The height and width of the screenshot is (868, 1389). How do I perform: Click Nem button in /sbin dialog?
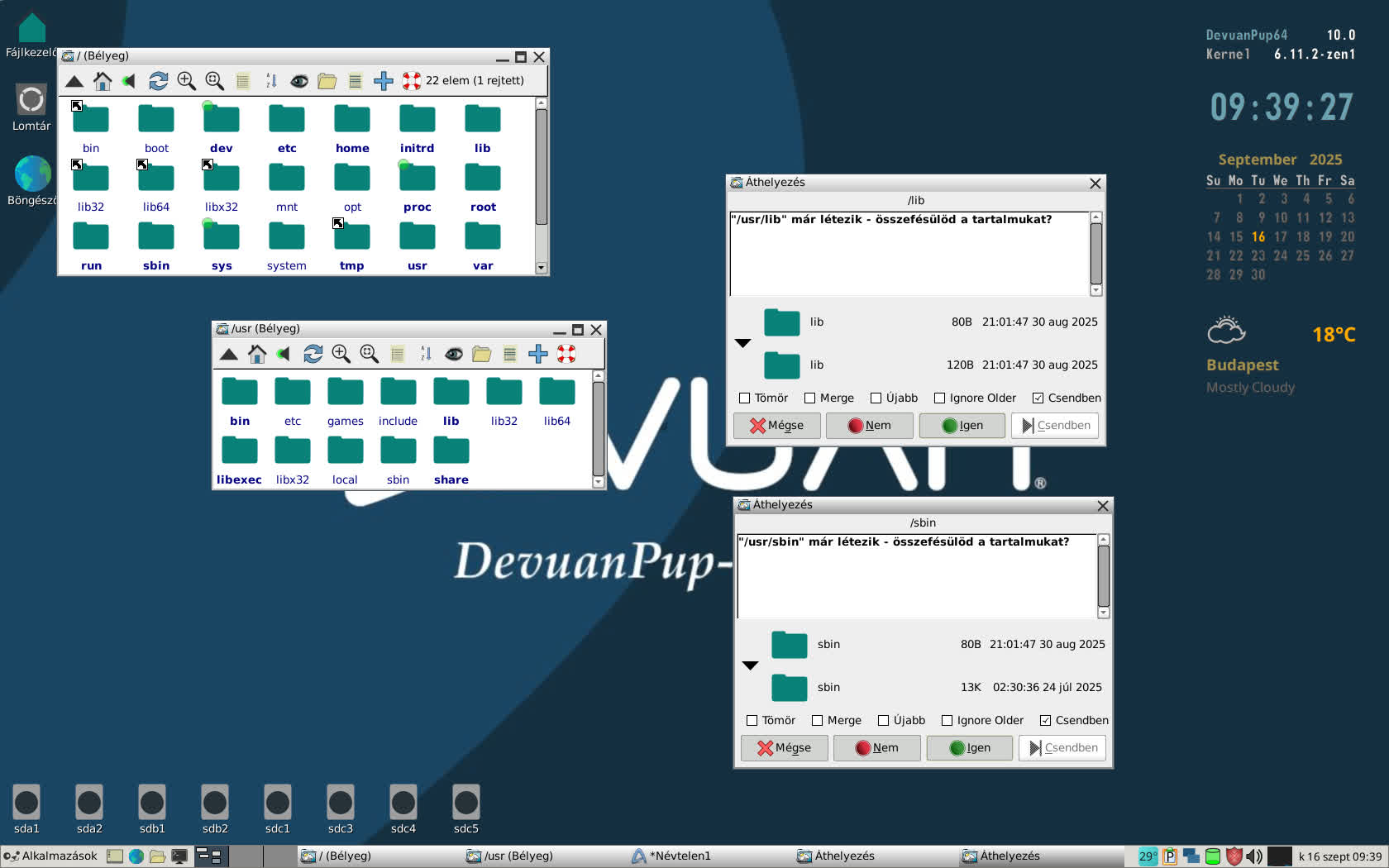pyautogui.click(x=876, y=747)
